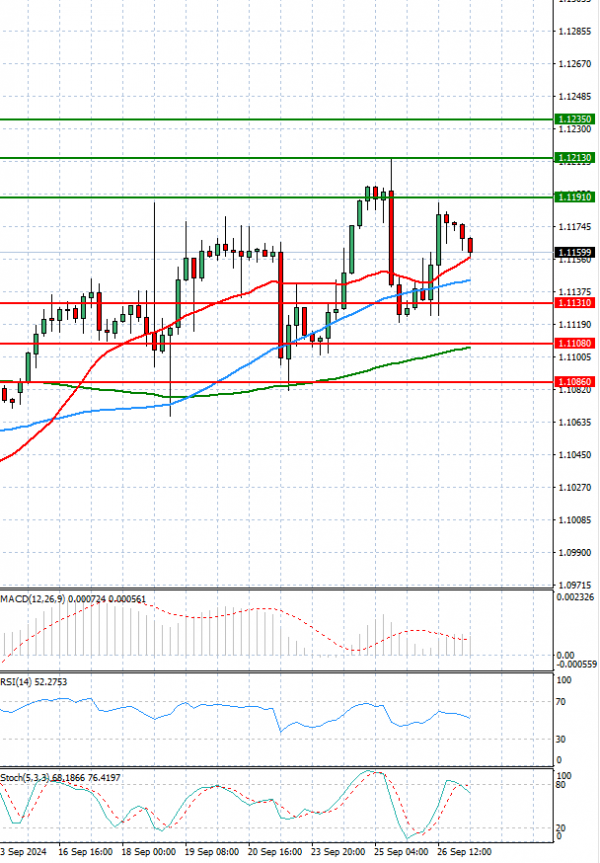Click the 1.12485 price scale value
Image resolution: width=600 pixels, height=863 pixels.
[x=575, y=97]
